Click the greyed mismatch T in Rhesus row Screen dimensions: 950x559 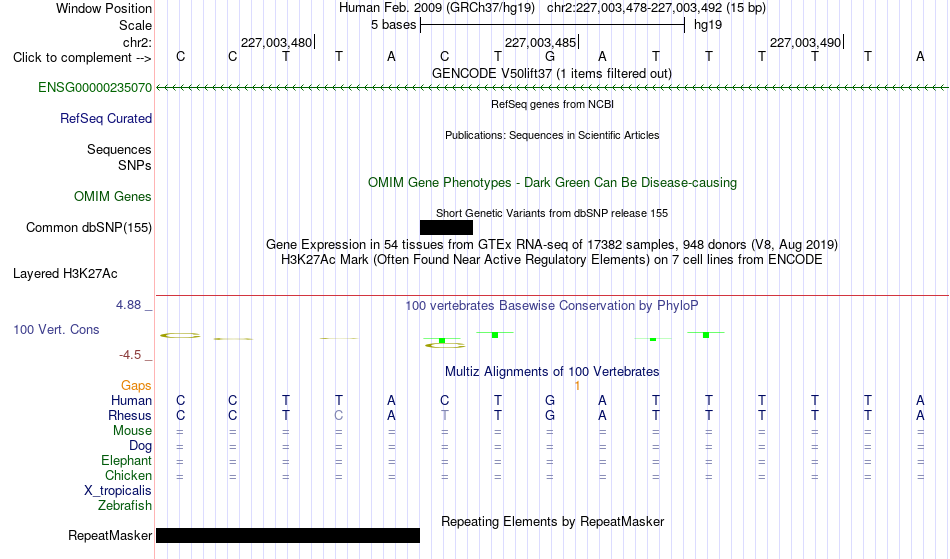pos(444,415)
